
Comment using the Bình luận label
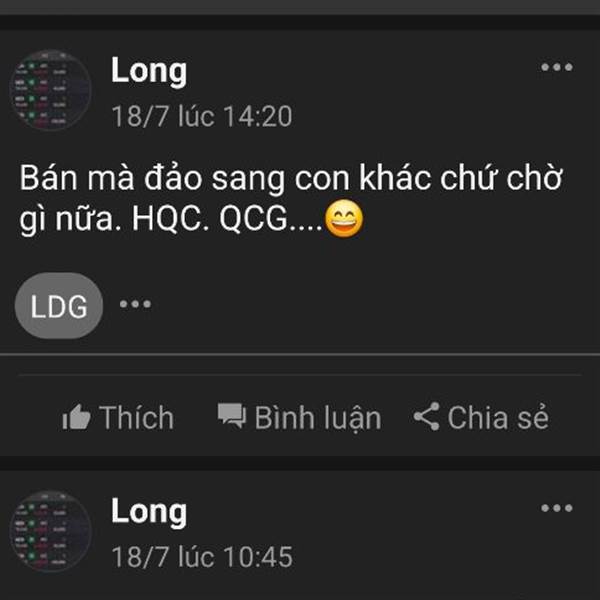pyautogui.click(x=318, y=418)
